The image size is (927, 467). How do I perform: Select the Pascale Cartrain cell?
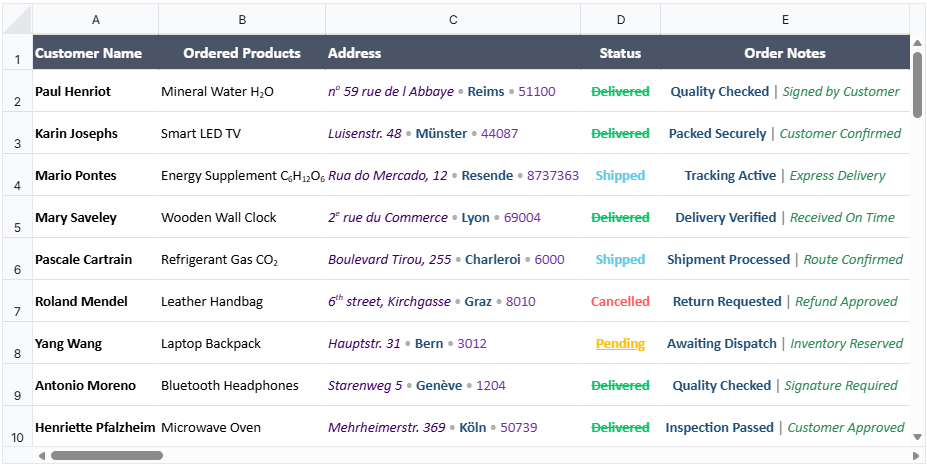pyautogui.click(x=96, y=259)
